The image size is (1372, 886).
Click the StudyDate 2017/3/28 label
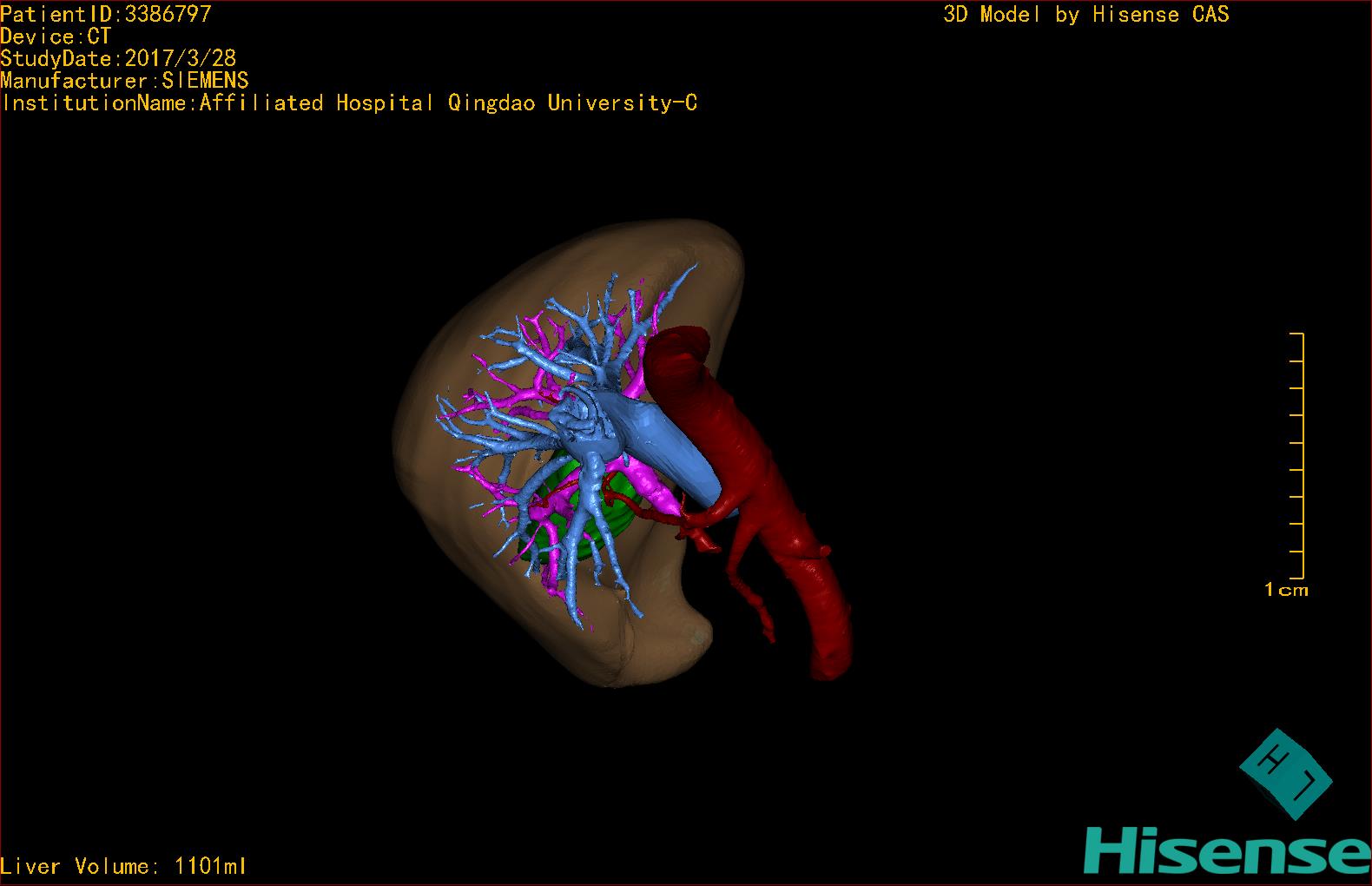tap(118, 58)
